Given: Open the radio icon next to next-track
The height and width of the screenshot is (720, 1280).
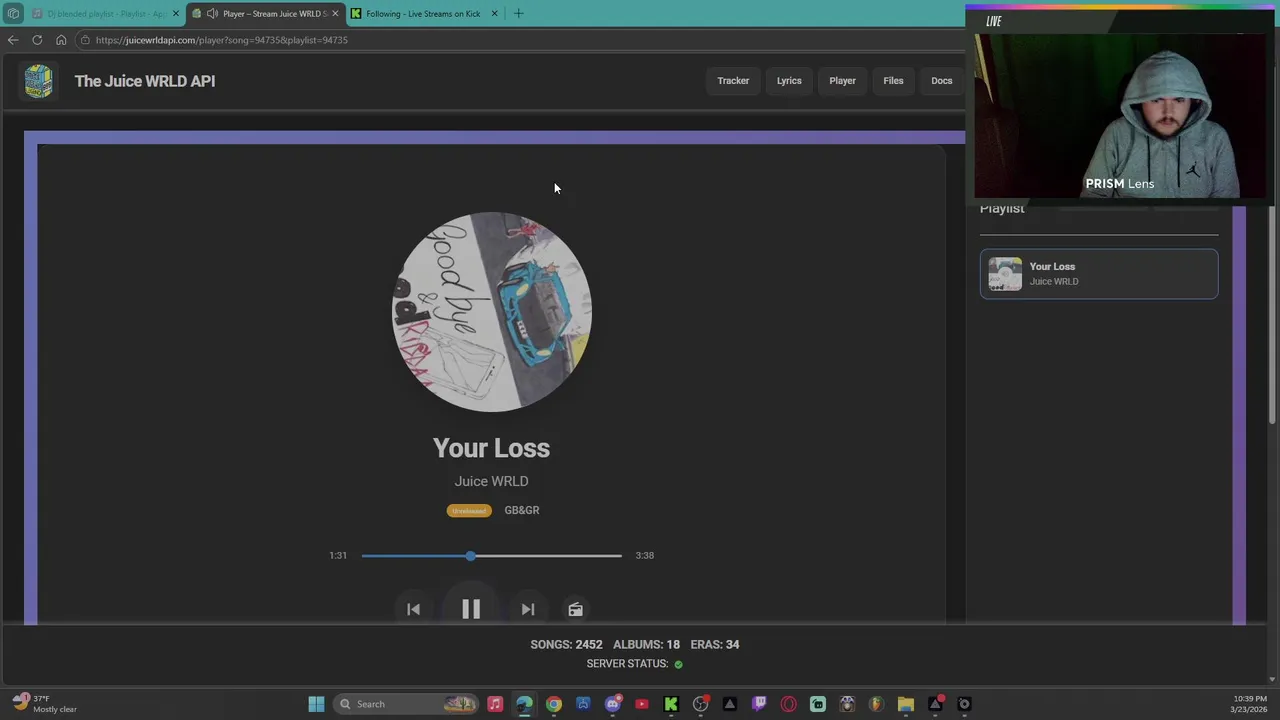Looking at the screenshot, I should (x=575, y=609).
